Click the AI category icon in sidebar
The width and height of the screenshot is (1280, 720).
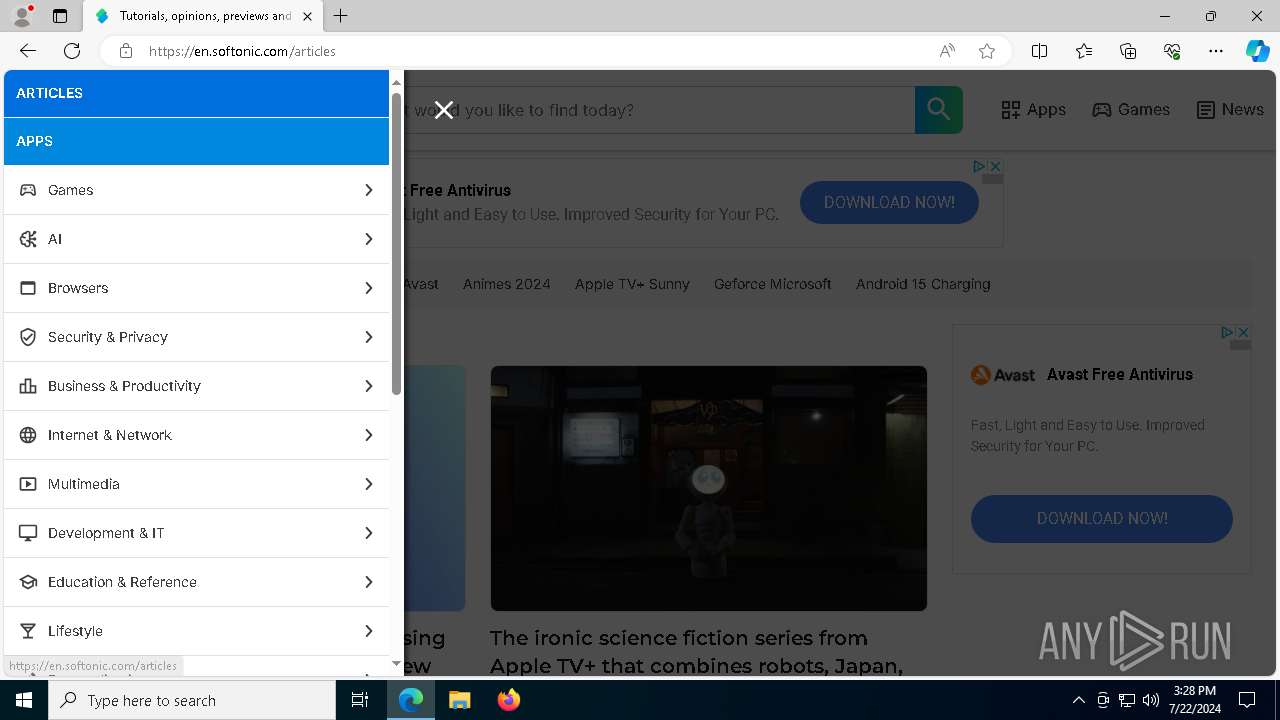click(28, 239)
